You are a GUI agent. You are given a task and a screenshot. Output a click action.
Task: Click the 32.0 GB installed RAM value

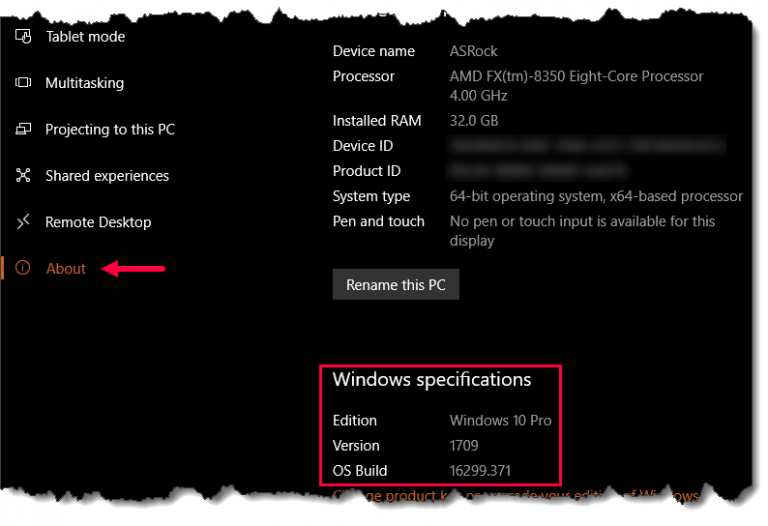[x=474, y=120]
